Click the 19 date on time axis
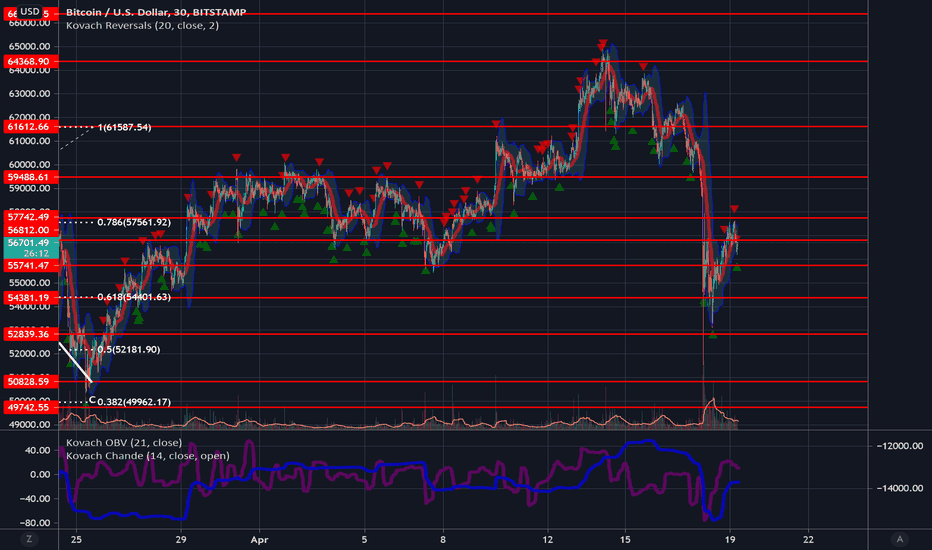 pyautogui.click(x=731, y=540)
